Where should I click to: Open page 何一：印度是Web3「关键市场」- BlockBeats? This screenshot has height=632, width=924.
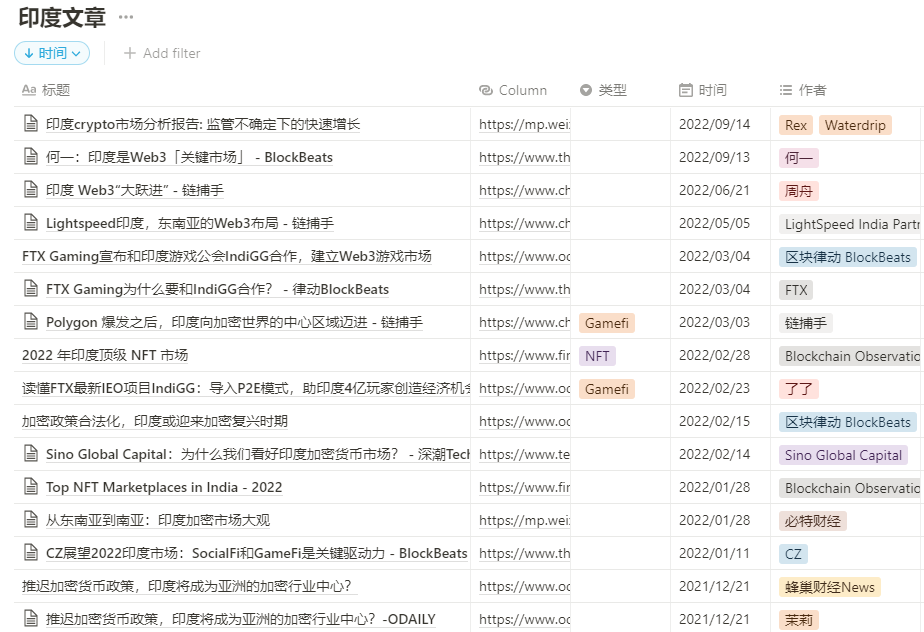(189, 157)
